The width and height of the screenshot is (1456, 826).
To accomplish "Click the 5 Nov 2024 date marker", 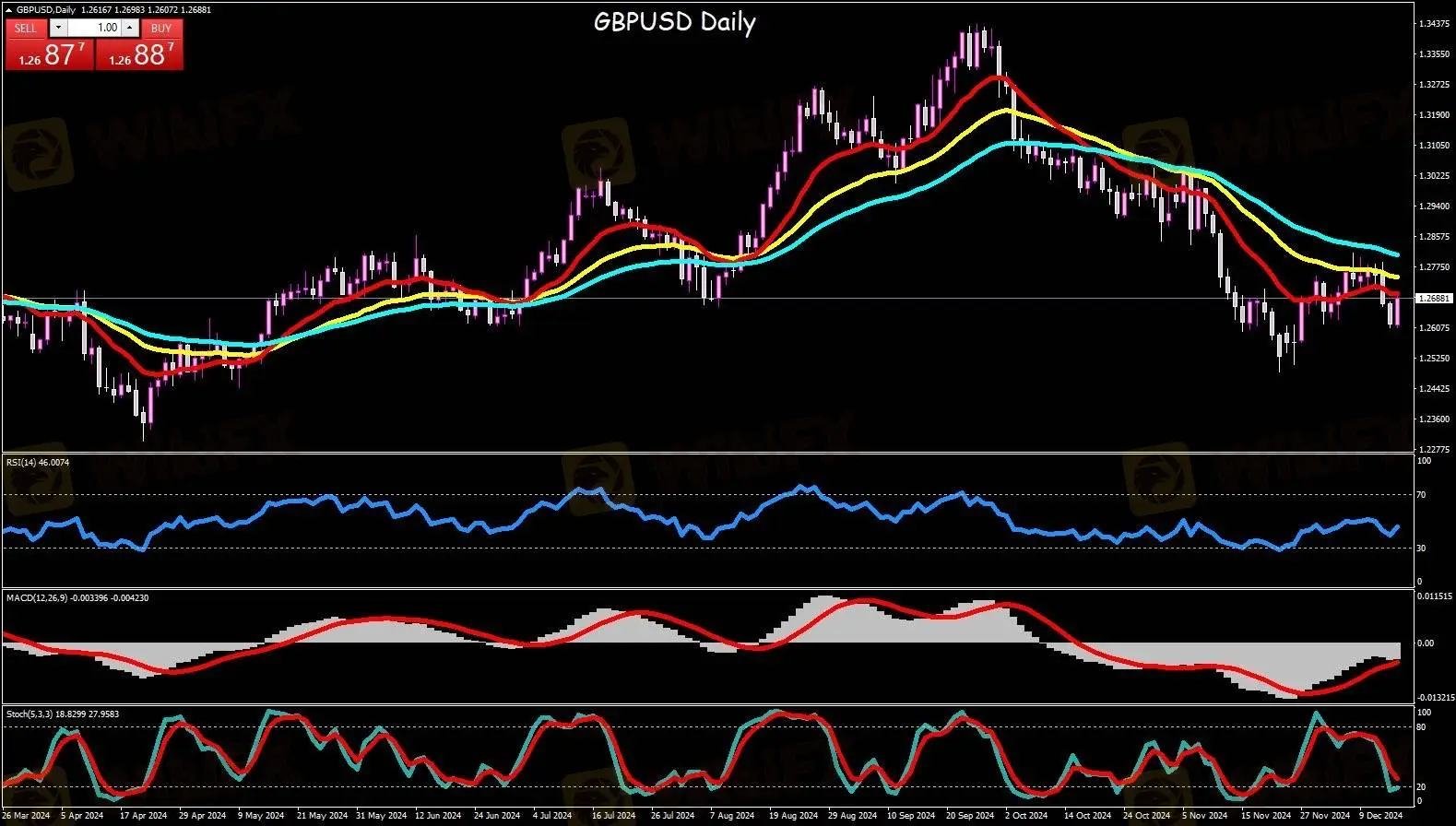I will (x=1204, y=815).
